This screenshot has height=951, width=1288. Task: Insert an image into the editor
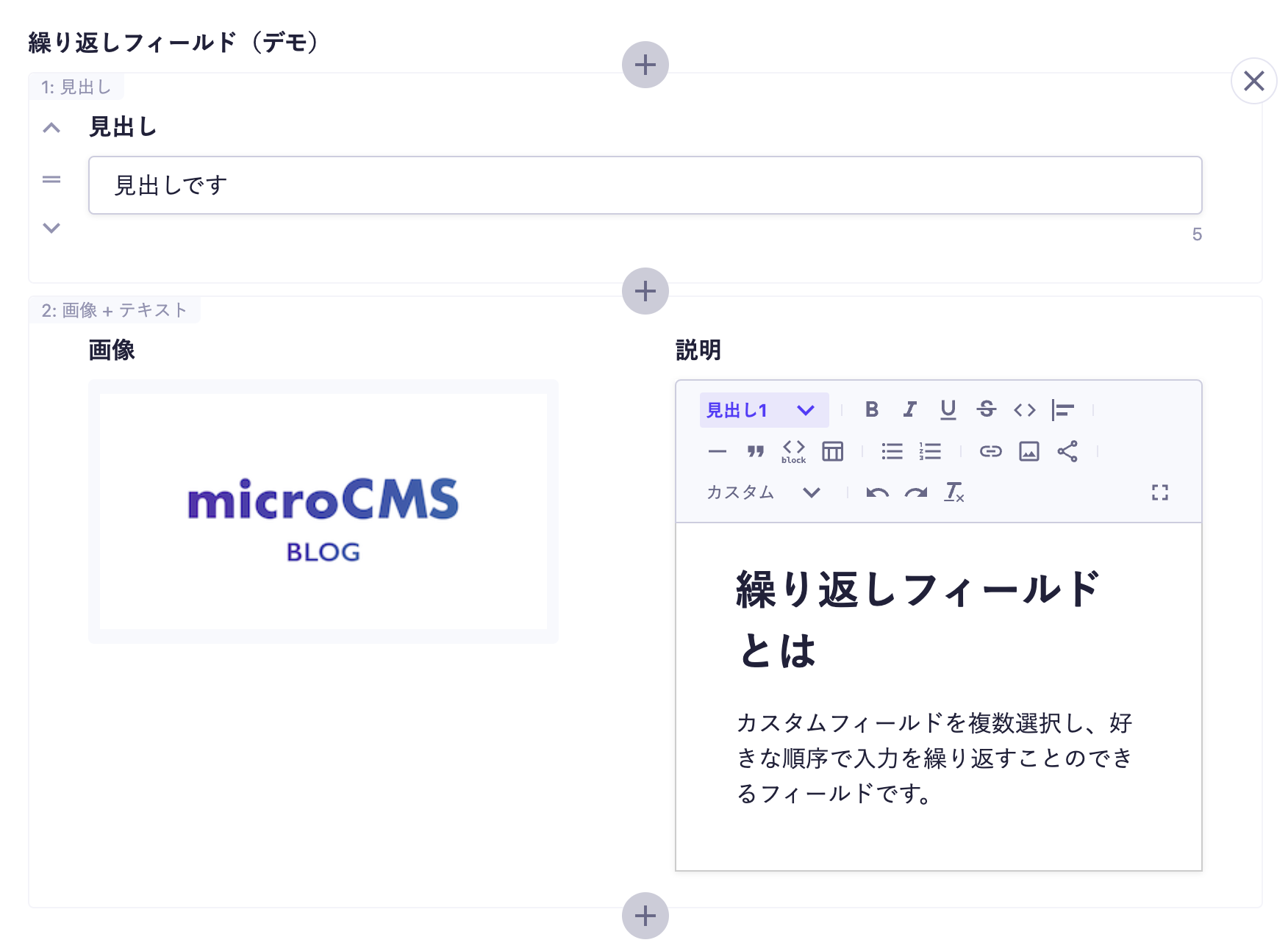[1029, 451]
